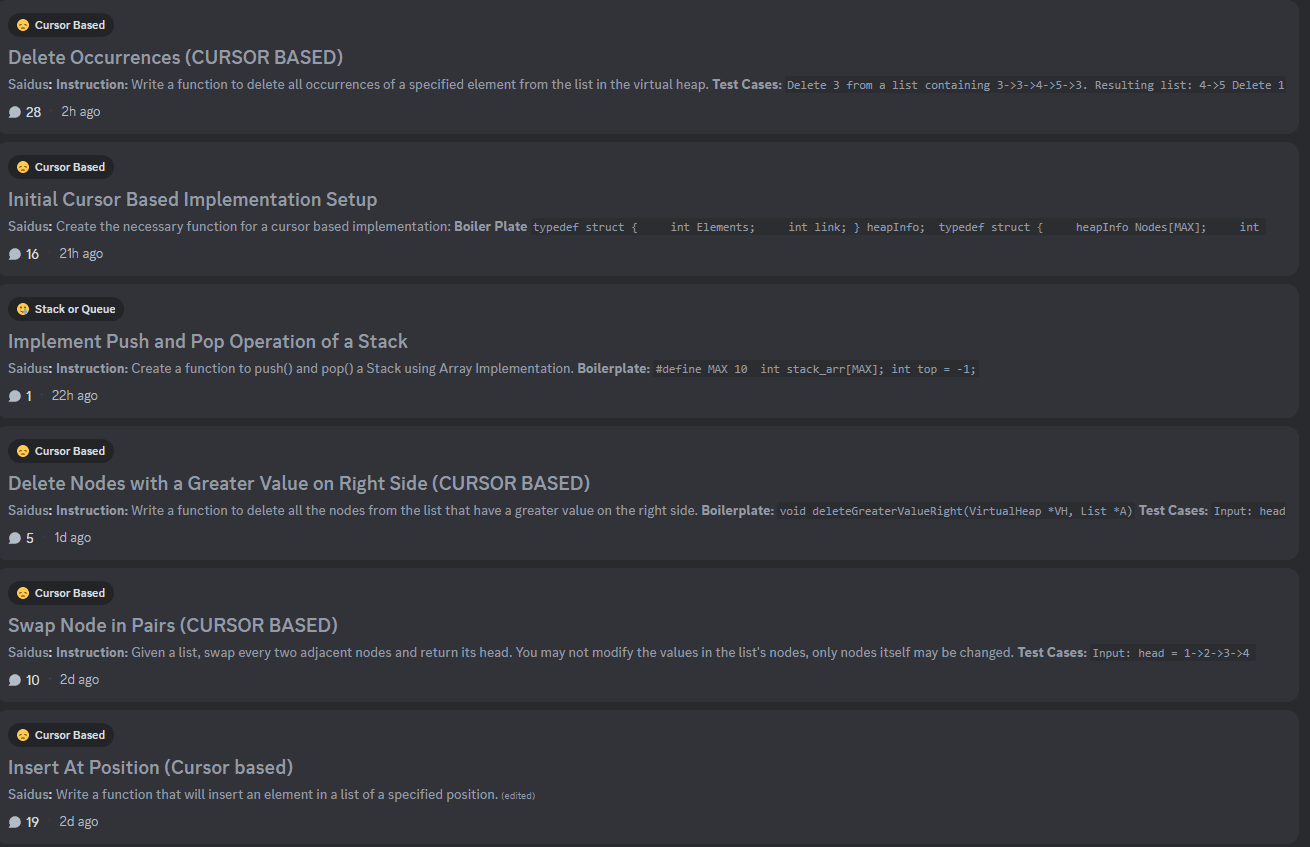This screenshot has width=1310, height=847.
Task: Open Initial Cursor Based Implementation Setup post
Action: (x=192, y=199)
